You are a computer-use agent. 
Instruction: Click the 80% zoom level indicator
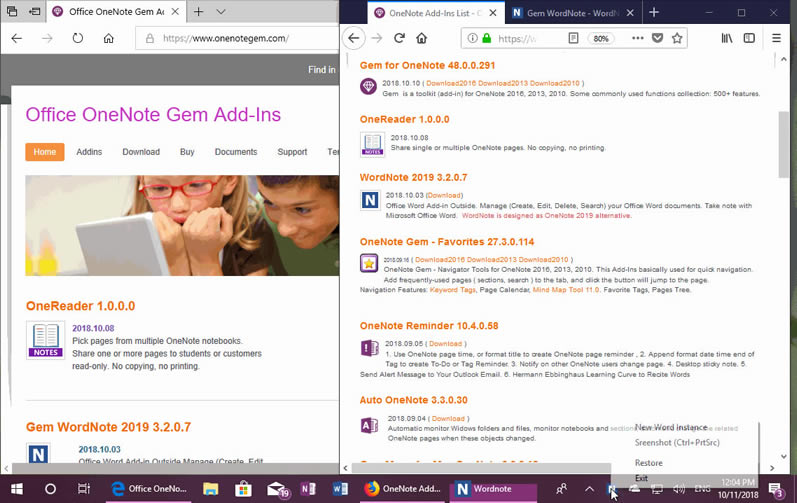(601, 39)
